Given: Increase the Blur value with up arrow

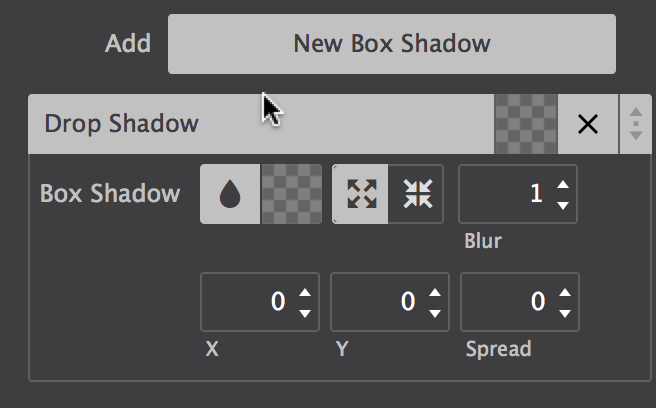Looking at the screenshot, I should [563, 185].
